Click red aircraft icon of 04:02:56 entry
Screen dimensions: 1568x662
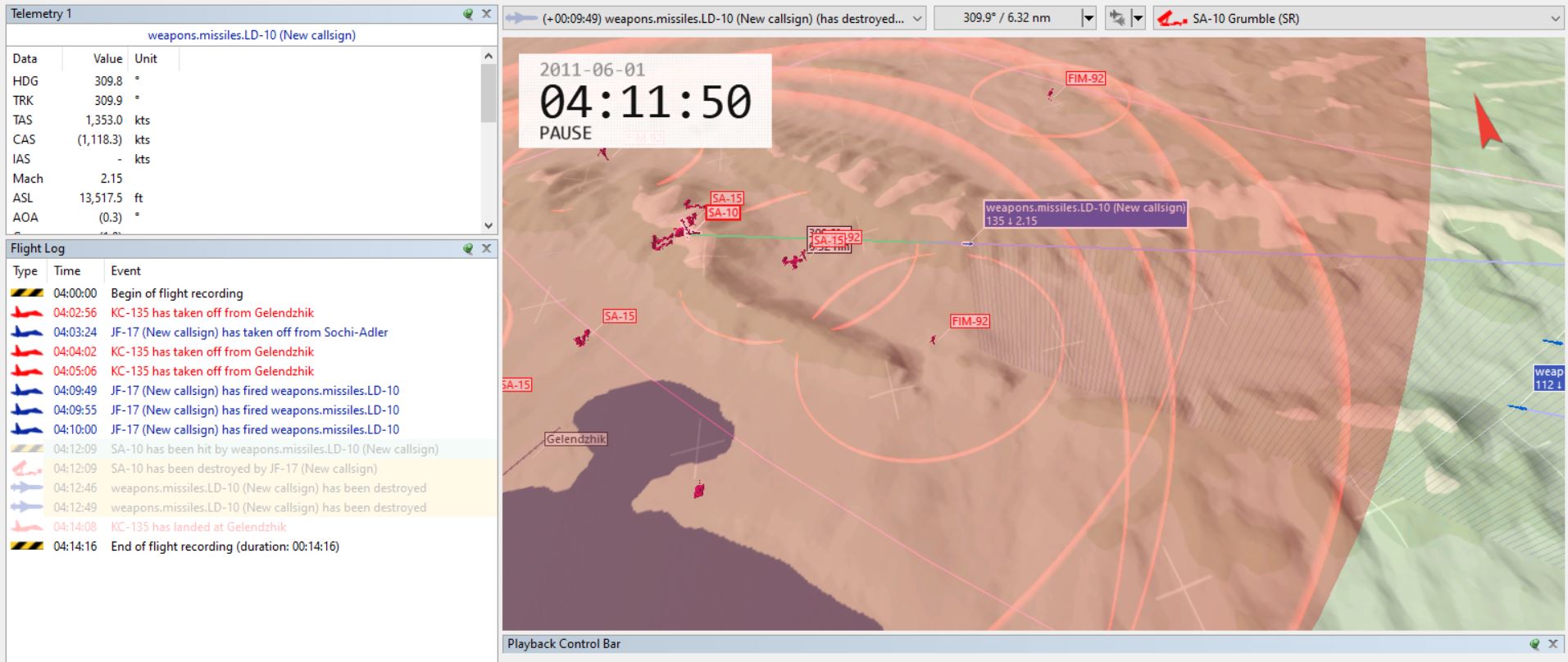coord(26,313)
